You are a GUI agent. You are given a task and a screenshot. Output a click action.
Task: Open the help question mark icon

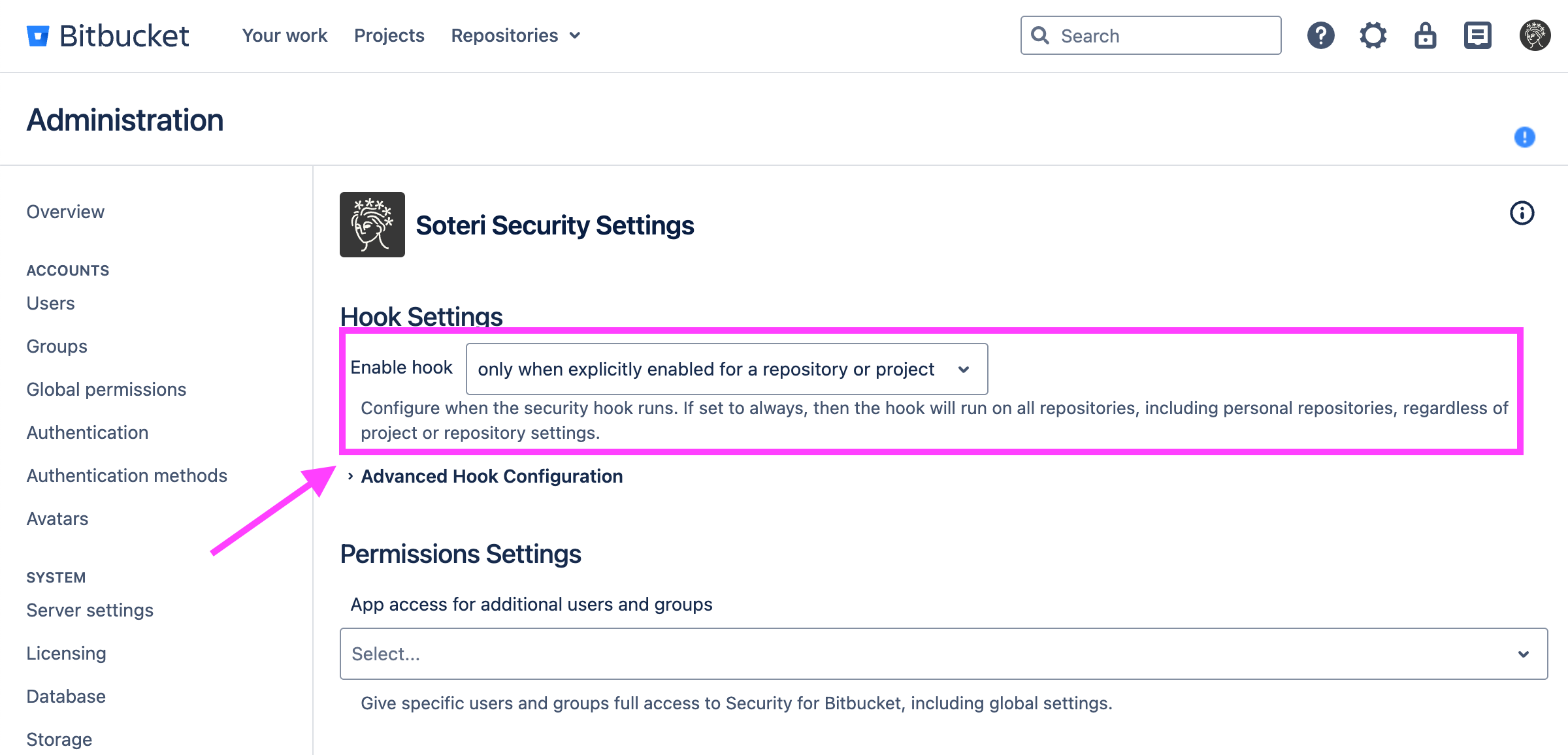(x=1320, y=35)
